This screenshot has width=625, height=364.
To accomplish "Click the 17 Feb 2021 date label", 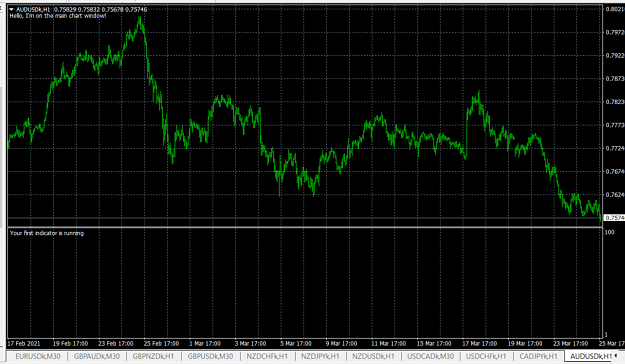I will point(24,343).
